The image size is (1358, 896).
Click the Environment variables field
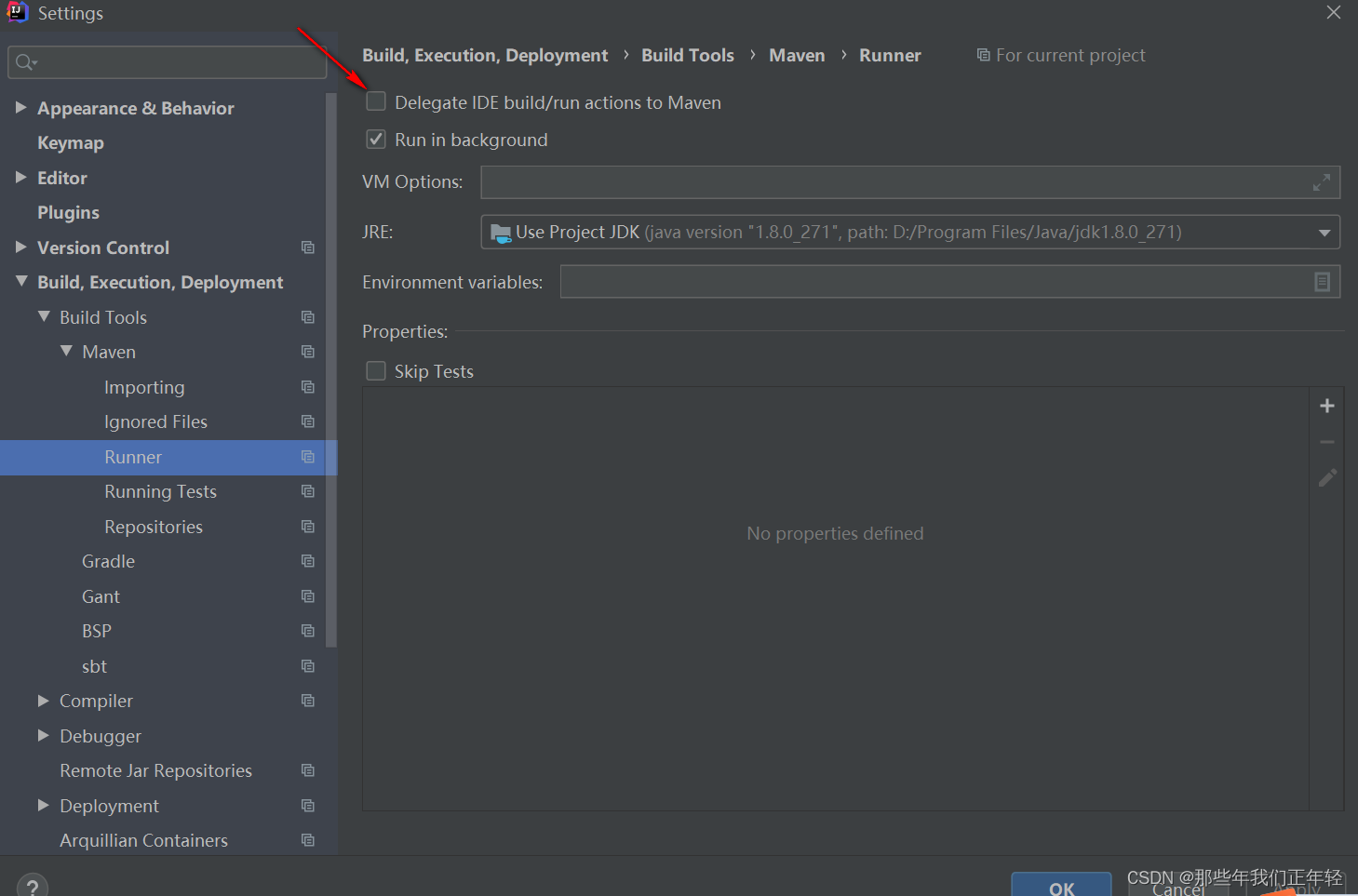949,282
